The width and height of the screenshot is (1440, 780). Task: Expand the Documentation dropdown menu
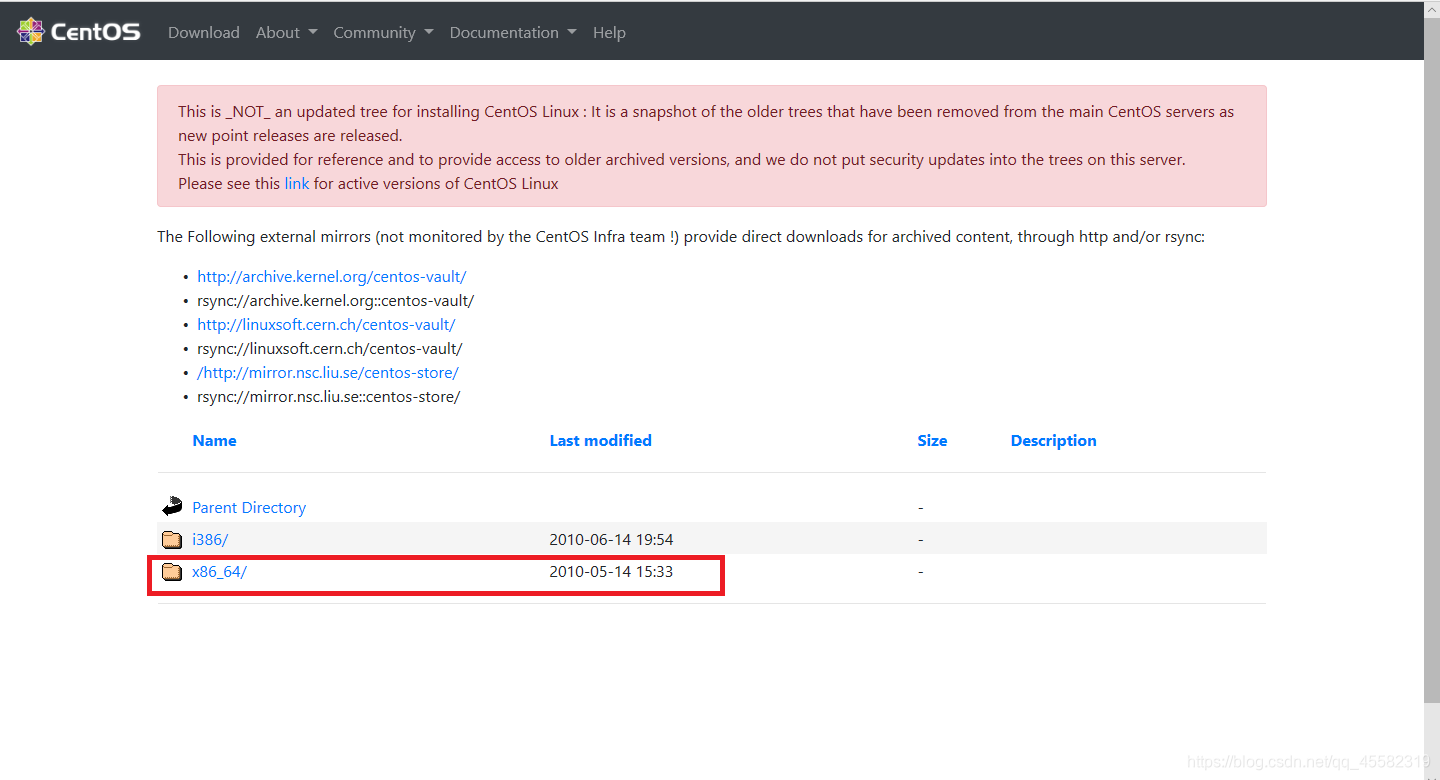tap(513, 32)
